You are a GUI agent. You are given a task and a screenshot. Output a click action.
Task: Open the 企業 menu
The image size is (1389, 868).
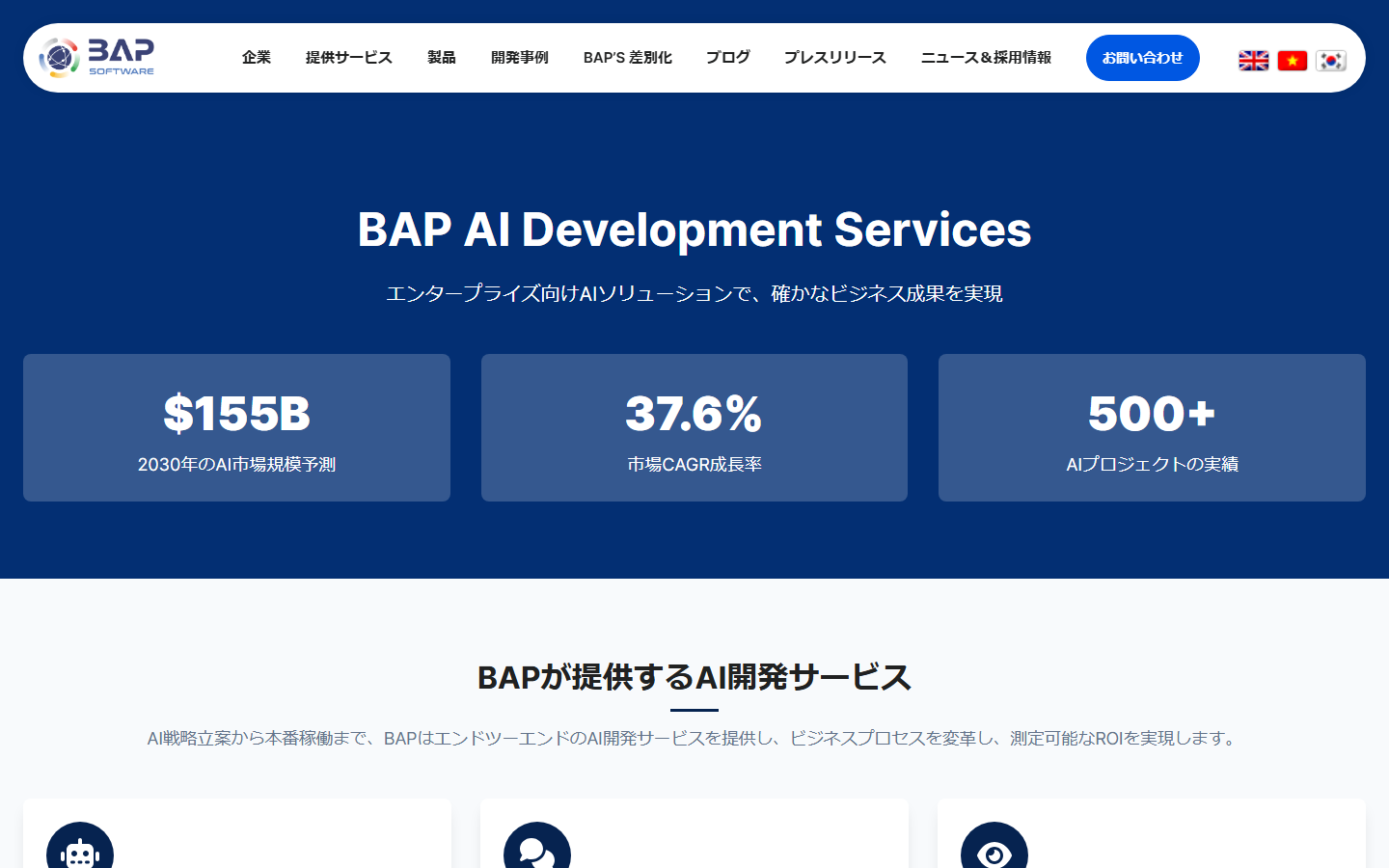coord(257,58)
